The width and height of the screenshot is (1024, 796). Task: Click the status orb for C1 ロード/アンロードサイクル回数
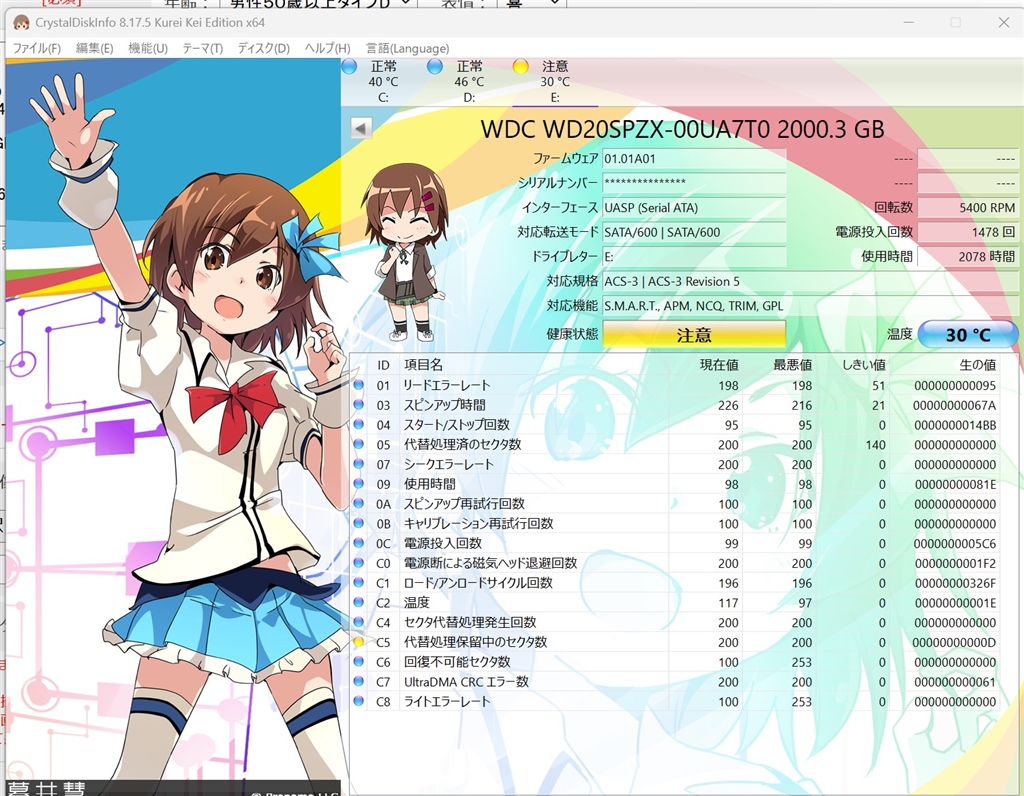click(359, 582)
